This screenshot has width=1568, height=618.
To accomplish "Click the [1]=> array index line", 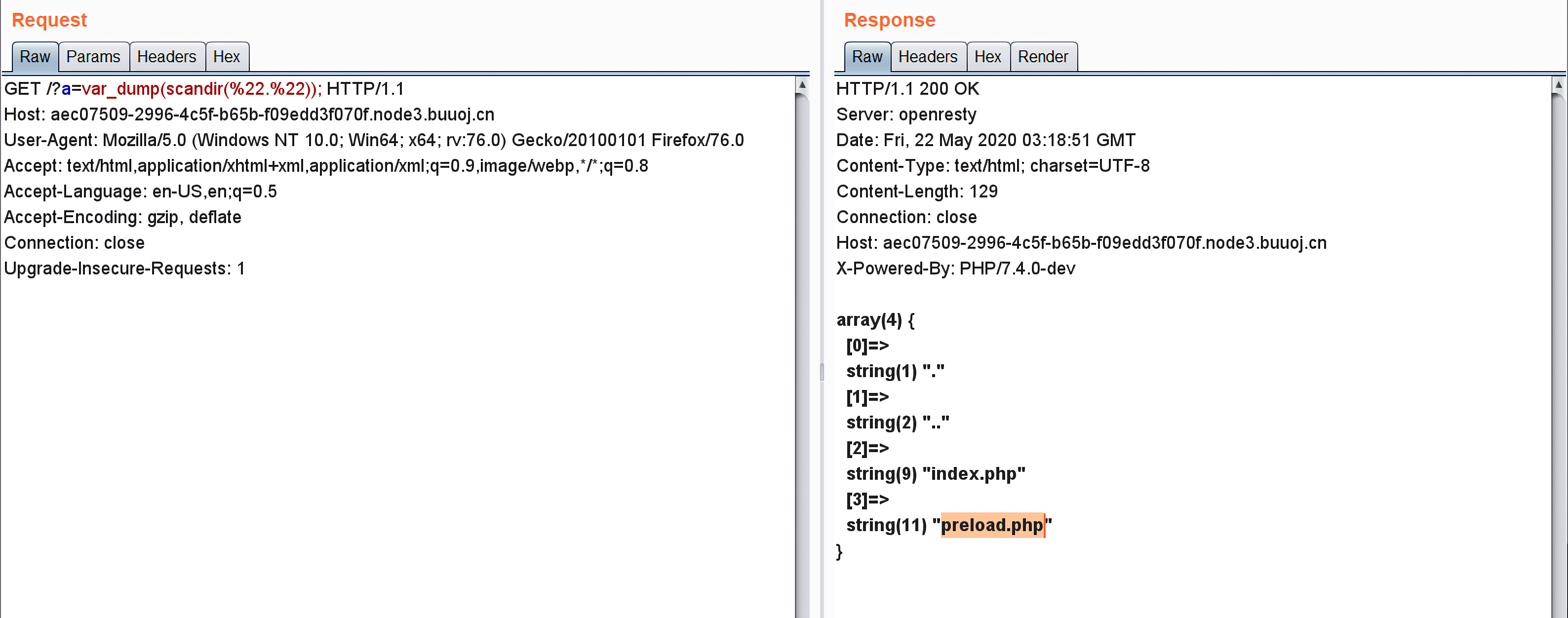I will (867, 396).
